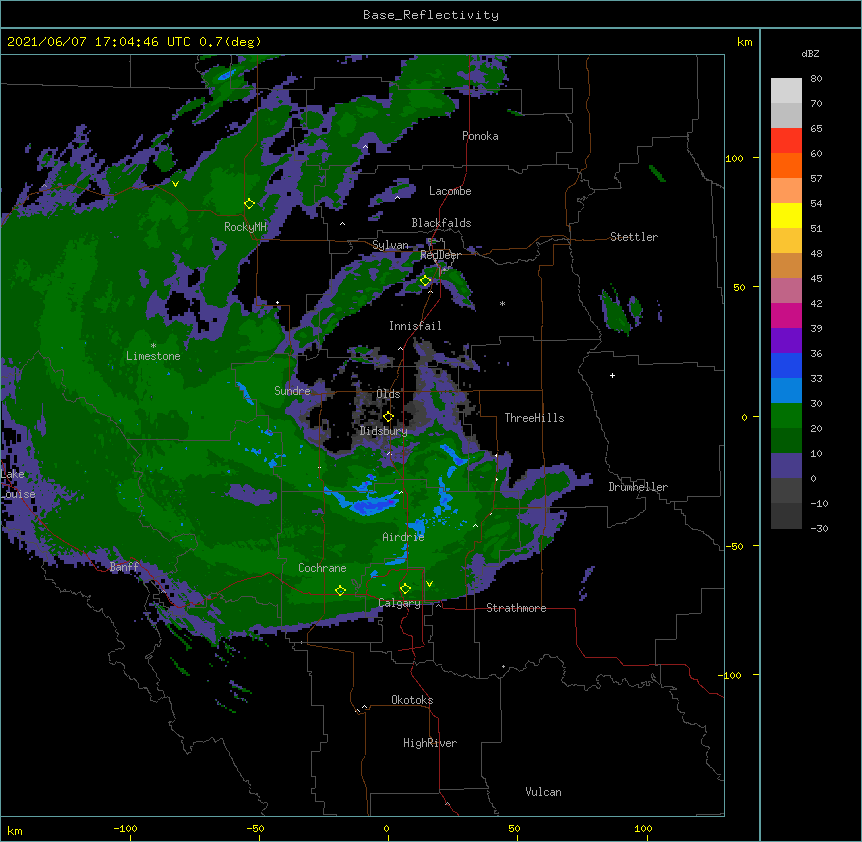Viewport: 862px width, 842px height.
Task: Click the asterisk marker above Limestone
Action: pyautogui.click(x=153, y=346)
